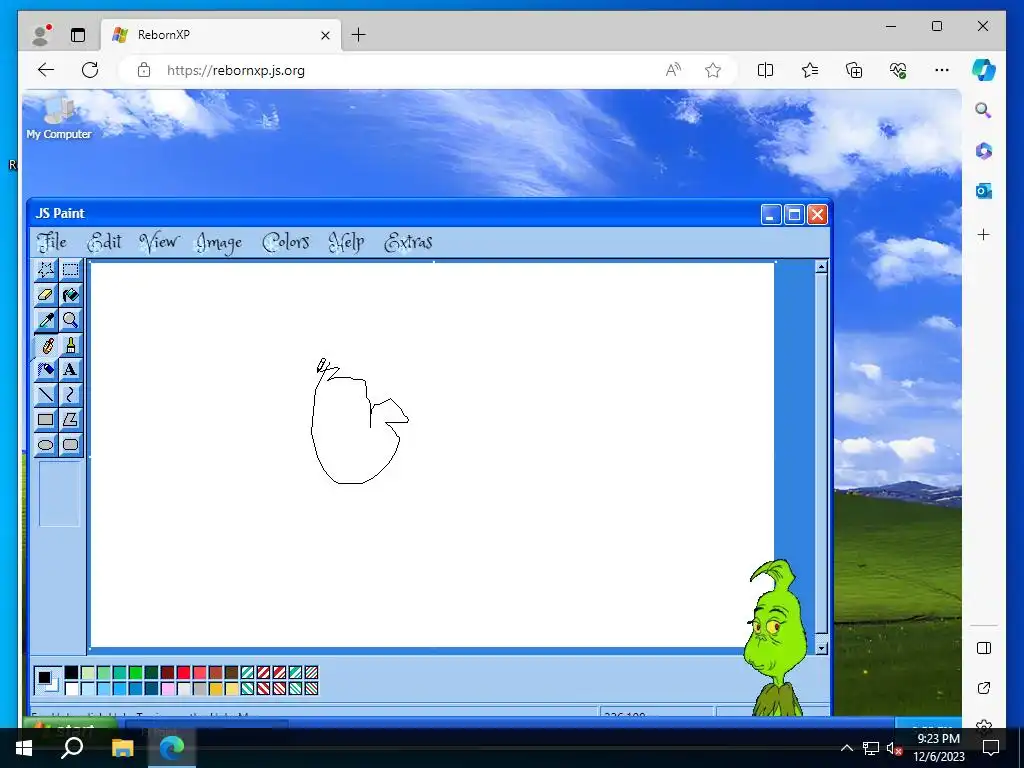Viewport: 1024px width, 768px height.
Task: Activate the Pick Color eyedropper tool
Action: 46,319
